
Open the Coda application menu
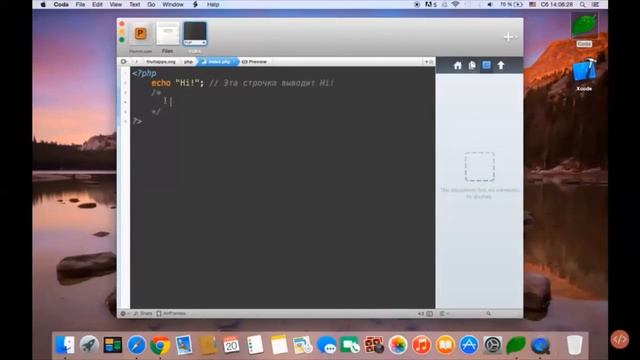point(61,4)
